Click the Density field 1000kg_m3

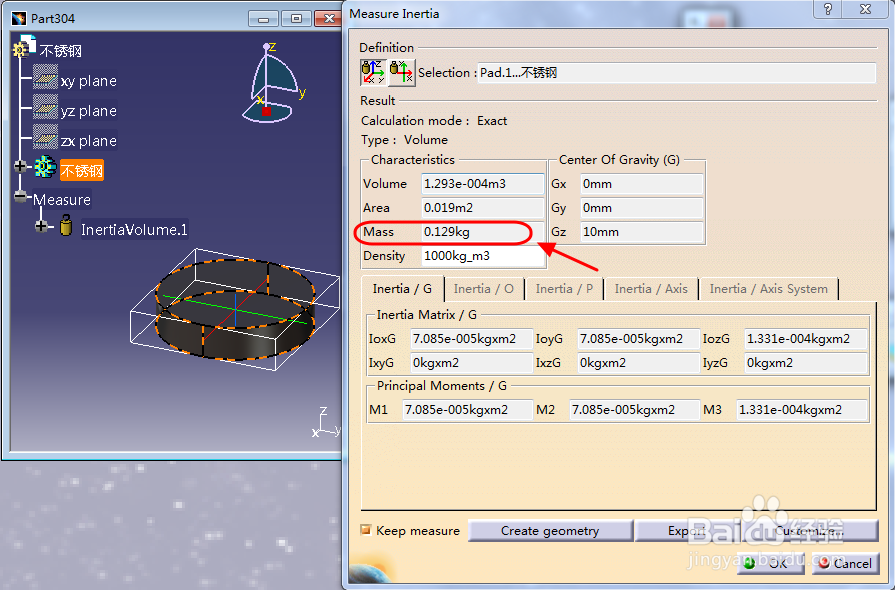click(482, 256)
